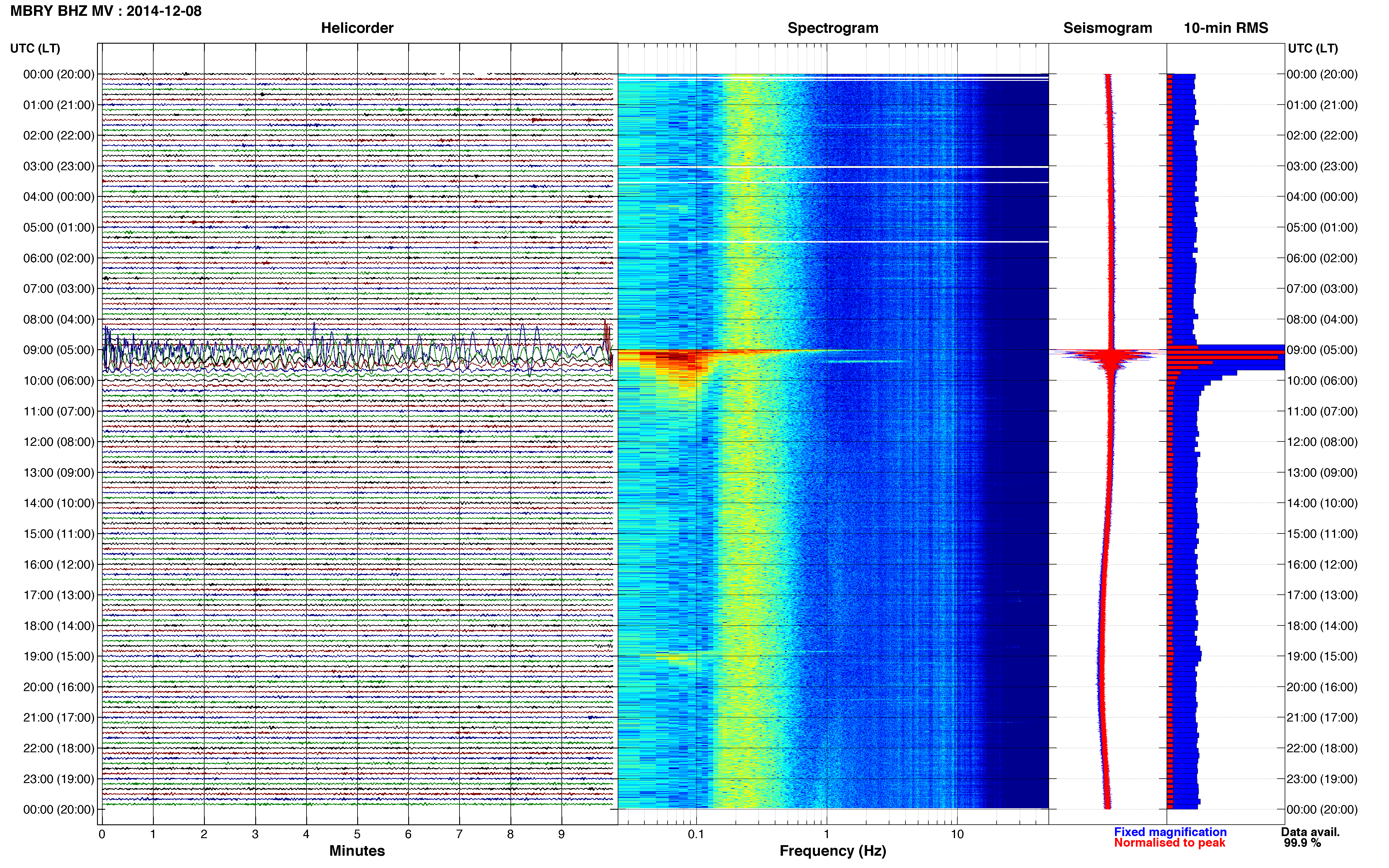1389x868 pixels.
Task: Click the "Data avail." label
Action: [x=1310, y=832]
